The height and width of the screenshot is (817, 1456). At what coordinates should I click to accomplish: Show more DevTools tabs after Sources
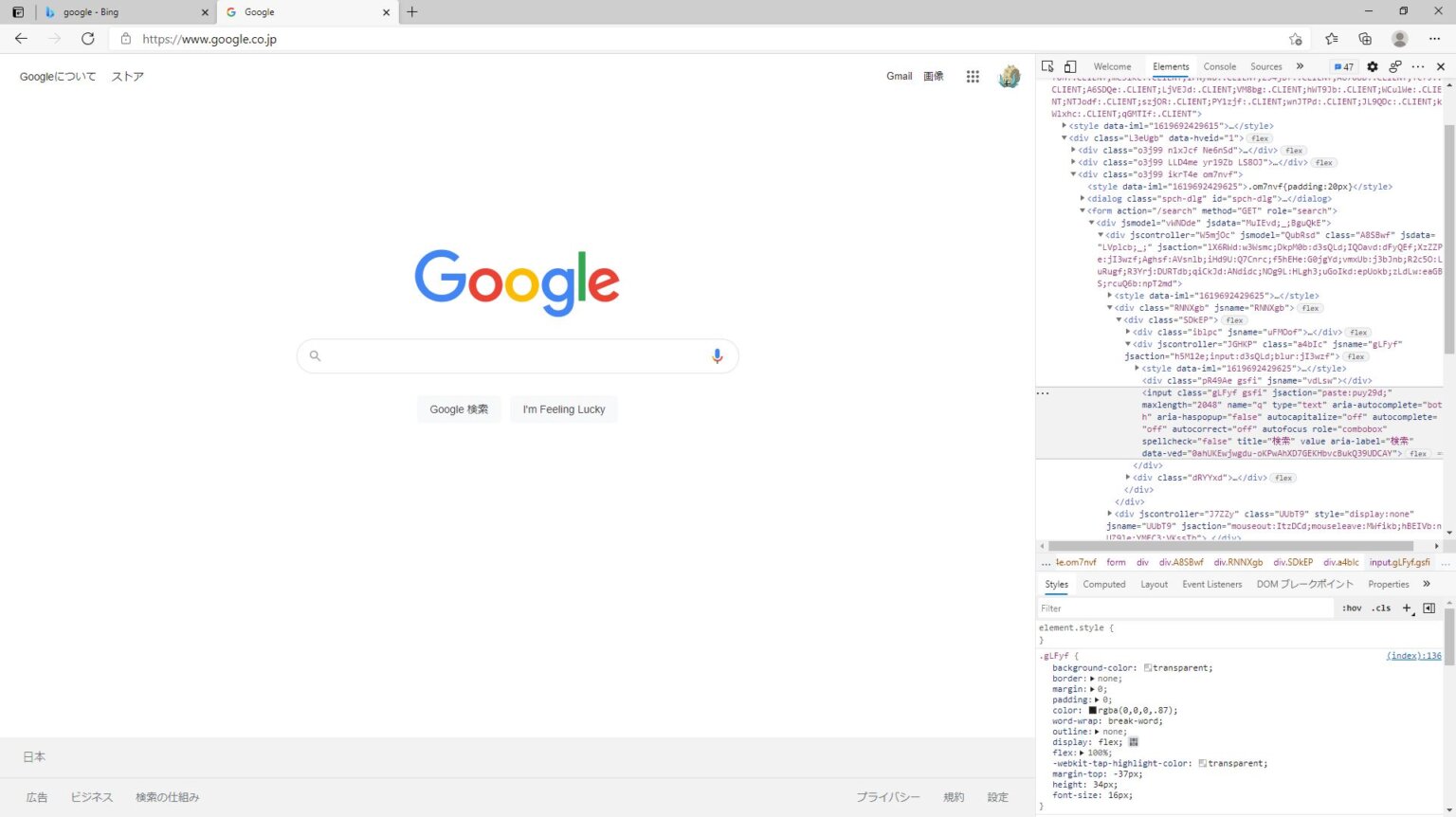[x=1300, y=66]
